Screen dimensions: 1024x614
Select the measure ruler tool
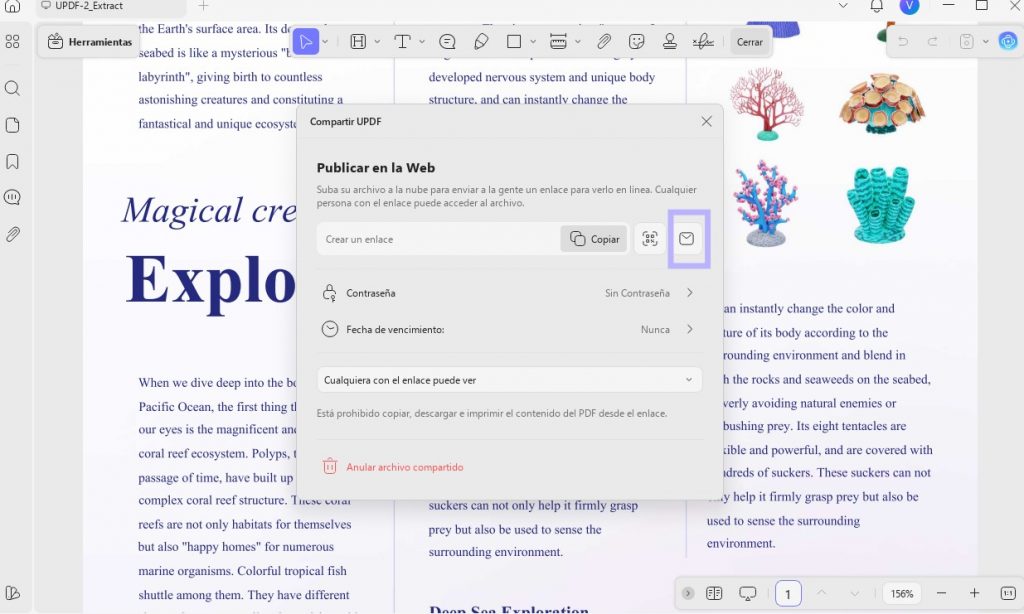click(558, 42)
